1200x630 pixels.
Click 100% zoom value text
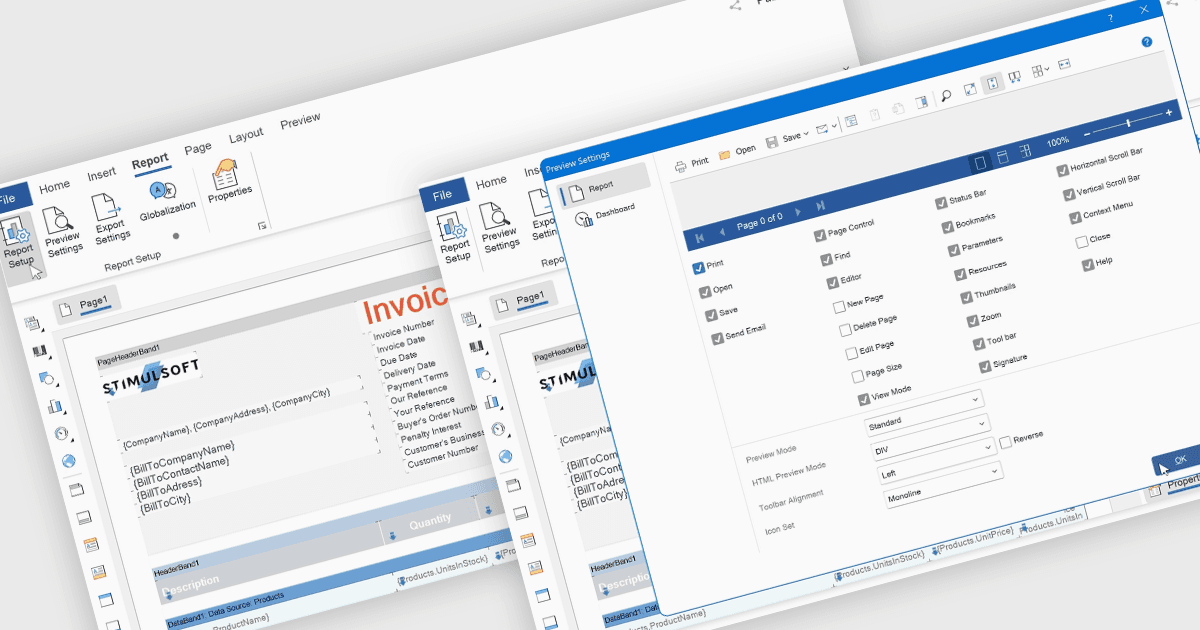pos(1058,143)
